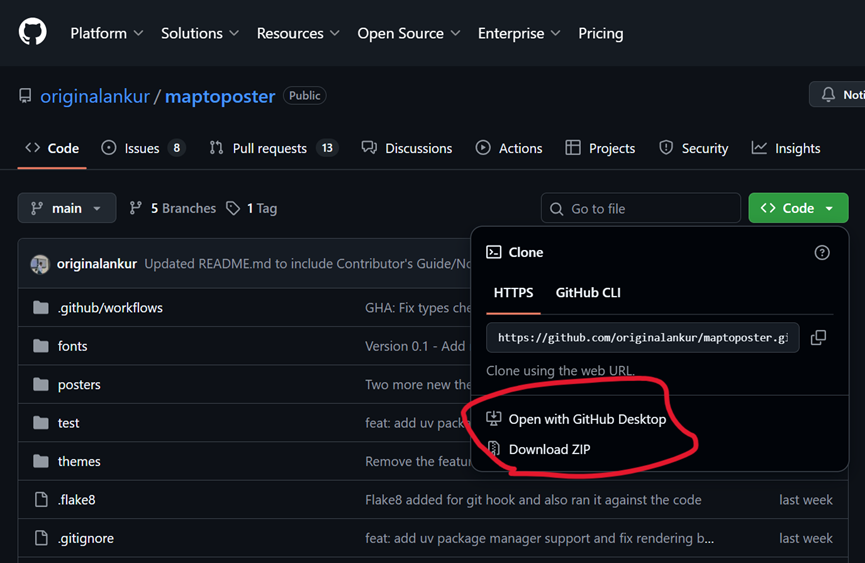Open the Issues tab
The image size is (865, 563).
point(143,148)
